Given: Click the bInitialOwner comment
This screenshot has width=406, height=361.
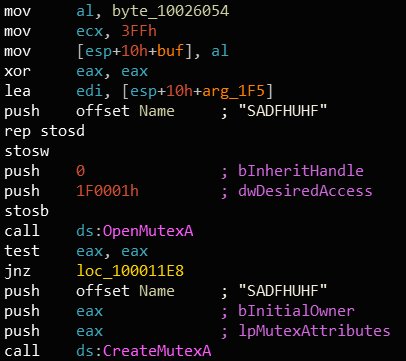Looking at the screenshot, I should point(296,311).
